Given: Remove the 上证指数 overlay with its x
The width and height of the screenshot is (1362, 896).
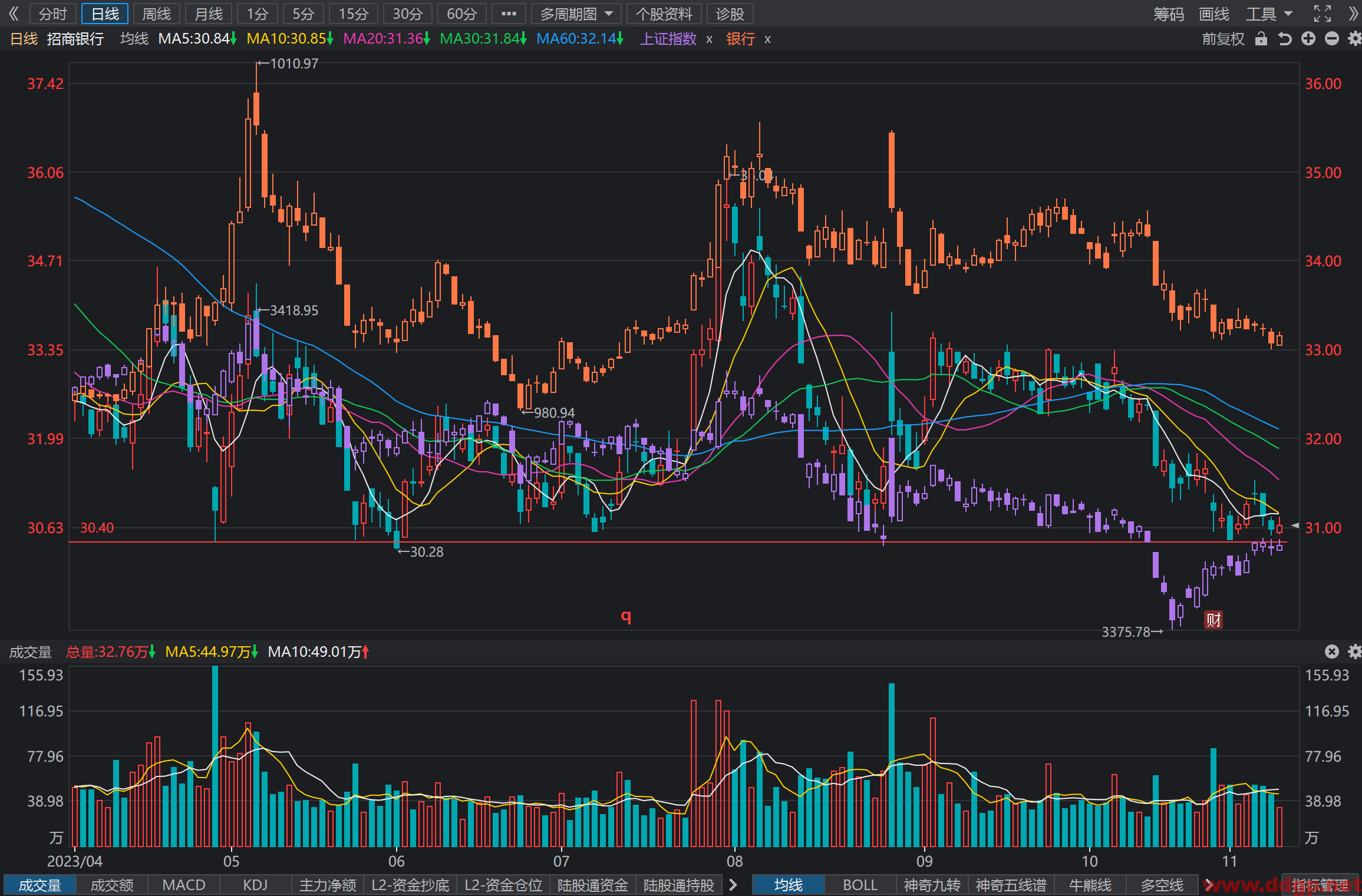Looking at the screenshot, I should 709,39.
